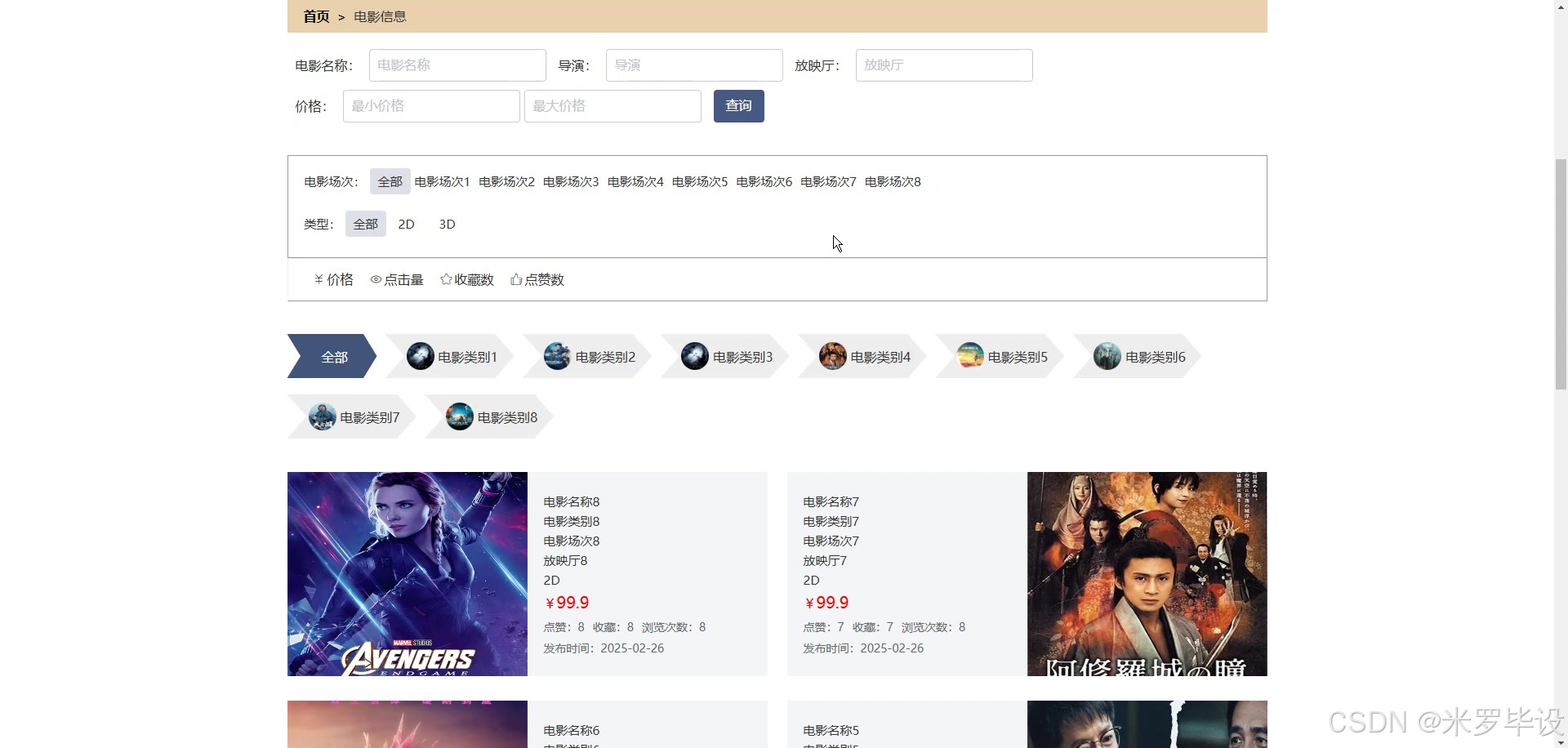The width and height of the screenshot is (1568, 748).
Task: Filter by 电影场次3
Action: coord(571,181)
